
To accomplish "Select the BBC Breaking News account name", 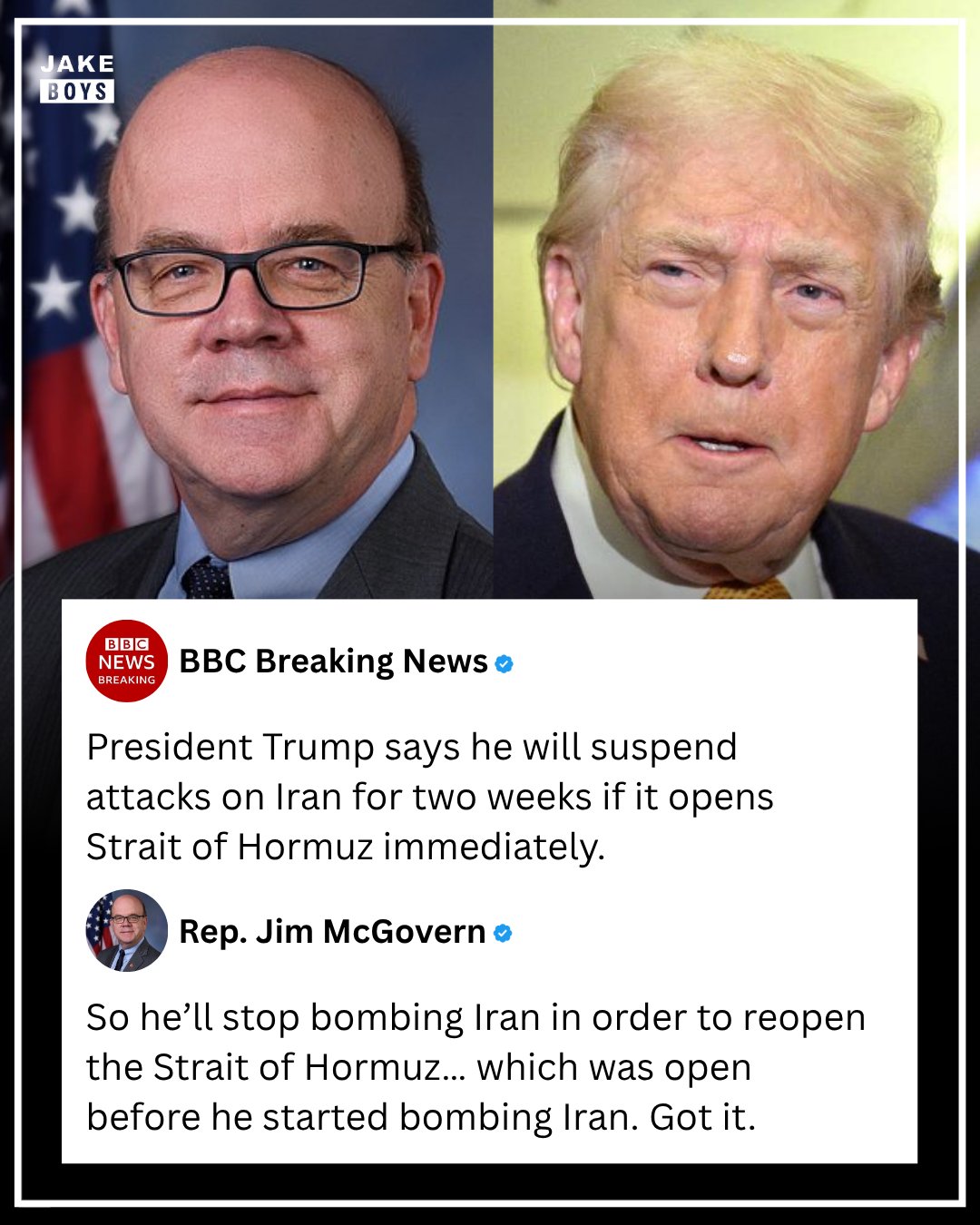I will click(x=333, y=661).
